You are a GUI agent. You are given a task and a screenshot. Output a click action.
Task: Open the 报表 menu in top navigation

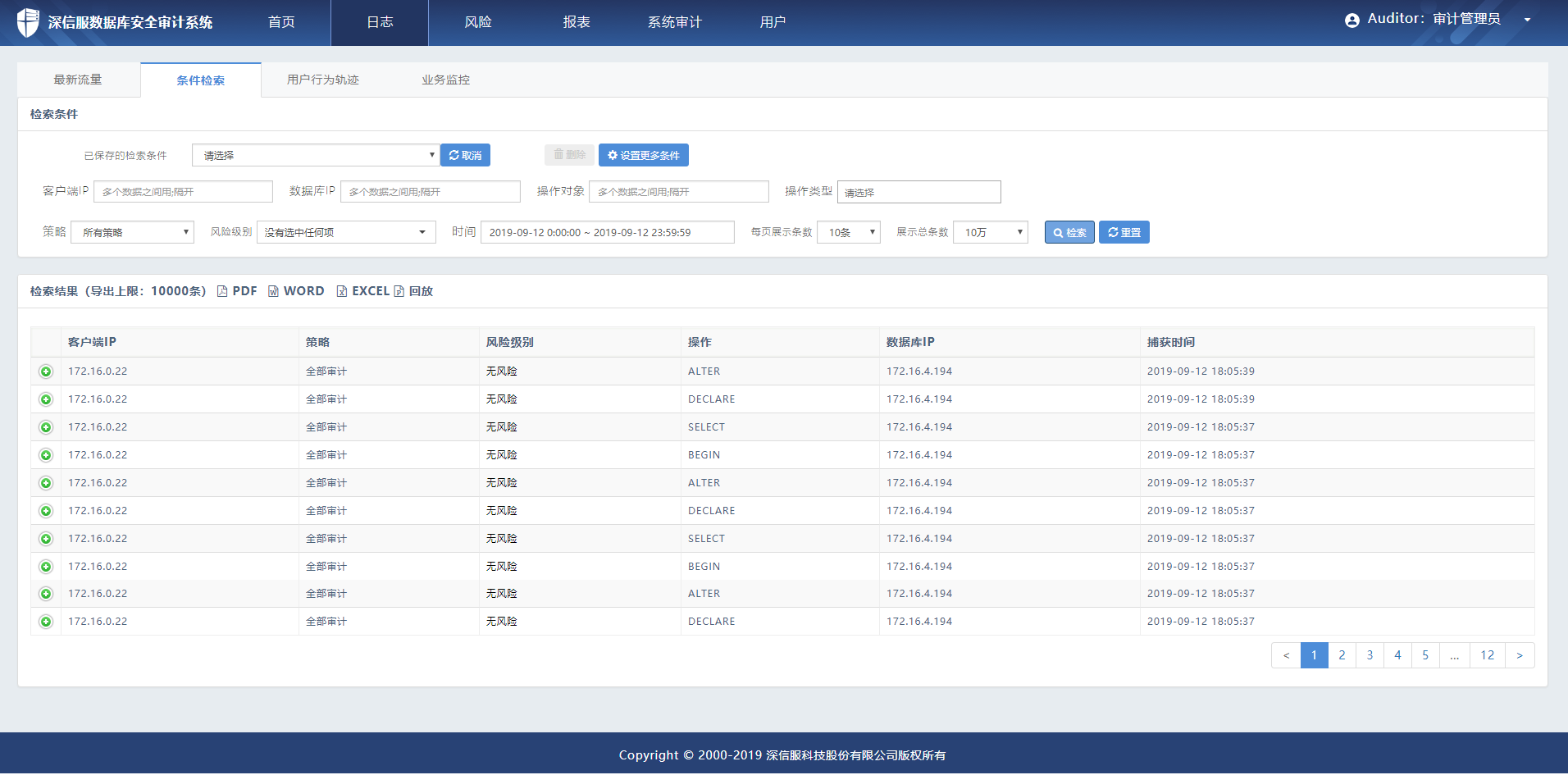click(576, 22)
